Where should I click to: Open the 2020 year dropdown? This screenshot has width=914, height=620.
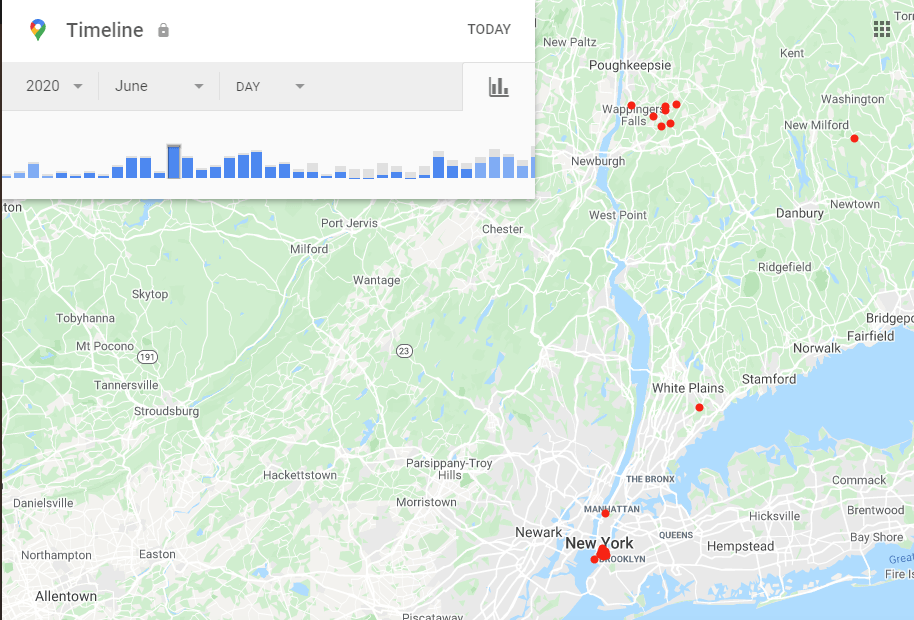(x=54, y=86)
